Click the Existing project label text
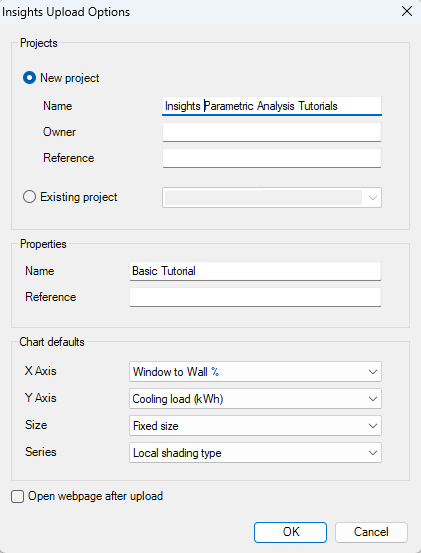Image resolution: width=421 pixels, height=553 pixels. 79,197
